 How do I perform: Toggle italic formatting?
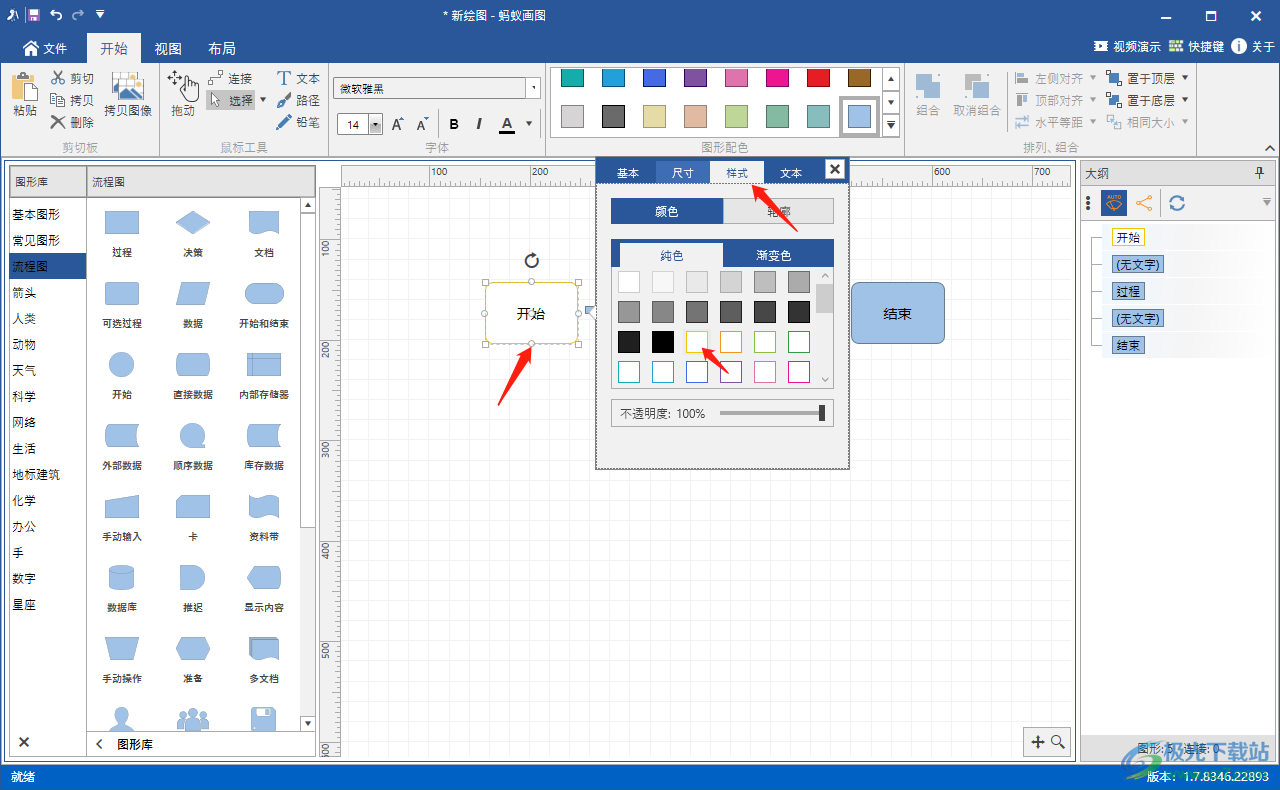tap(479, 124)
